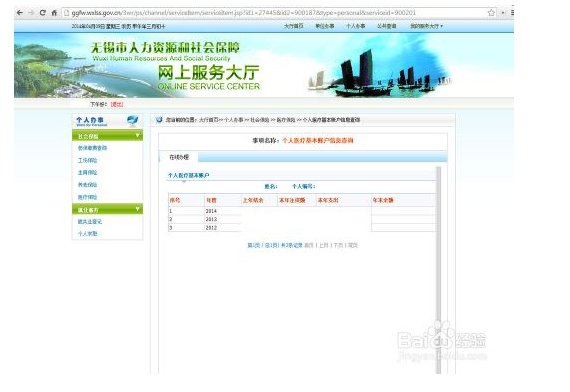The height and width of the screenshot is (392, 570).
Task: Open 个人求职 in the sidebar
Action: tap(88, 233)
